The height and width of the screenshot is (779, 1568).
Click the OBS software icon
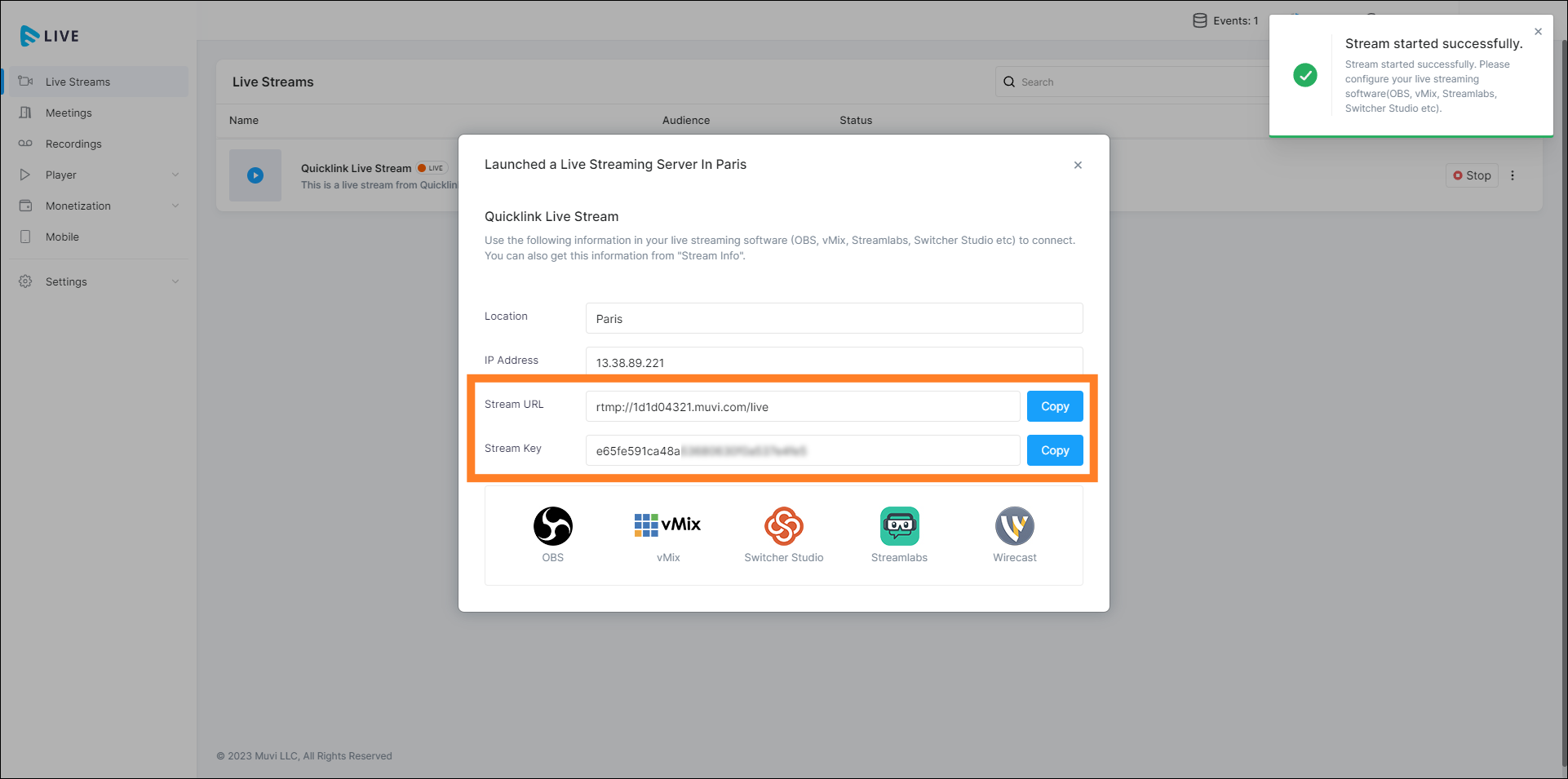point(552,526)
